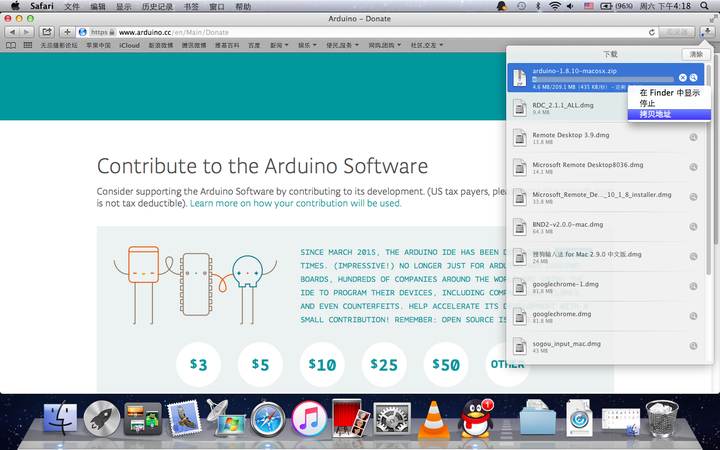The height and width of the screenshot is (450, 720).
Task: Choose 在 Finder 中显示 in context menu
Action: [x=669, y=93]
